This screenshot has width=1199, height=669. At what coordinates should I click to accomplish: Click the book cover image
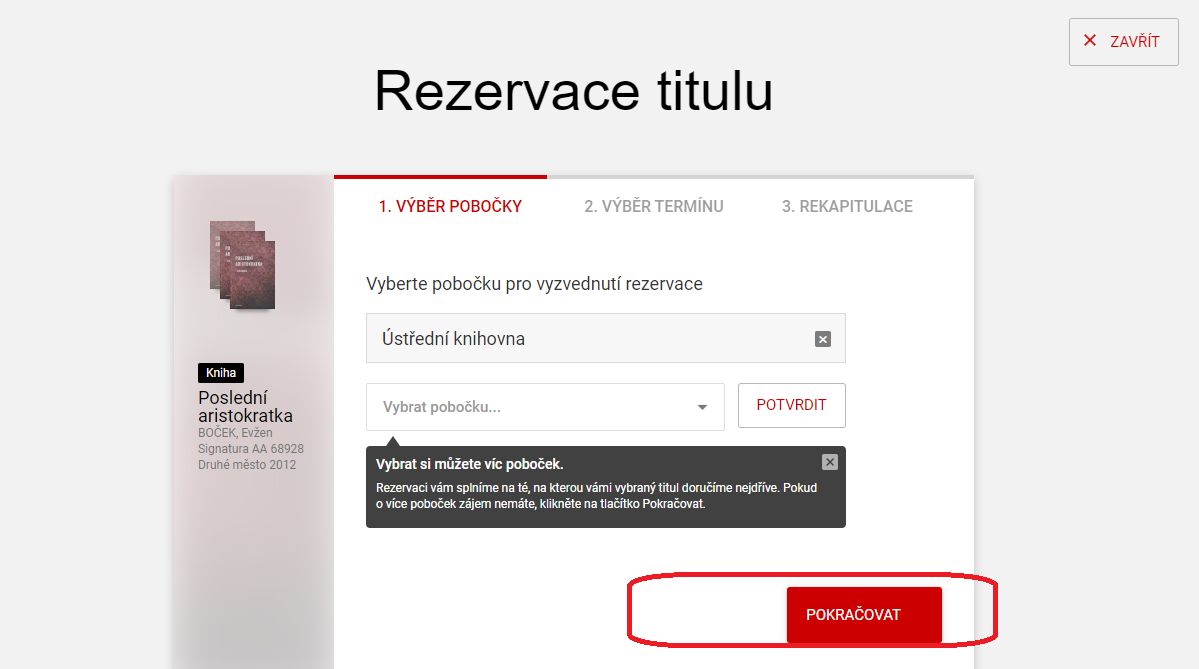pyautogui.click(x=242, y=265)
